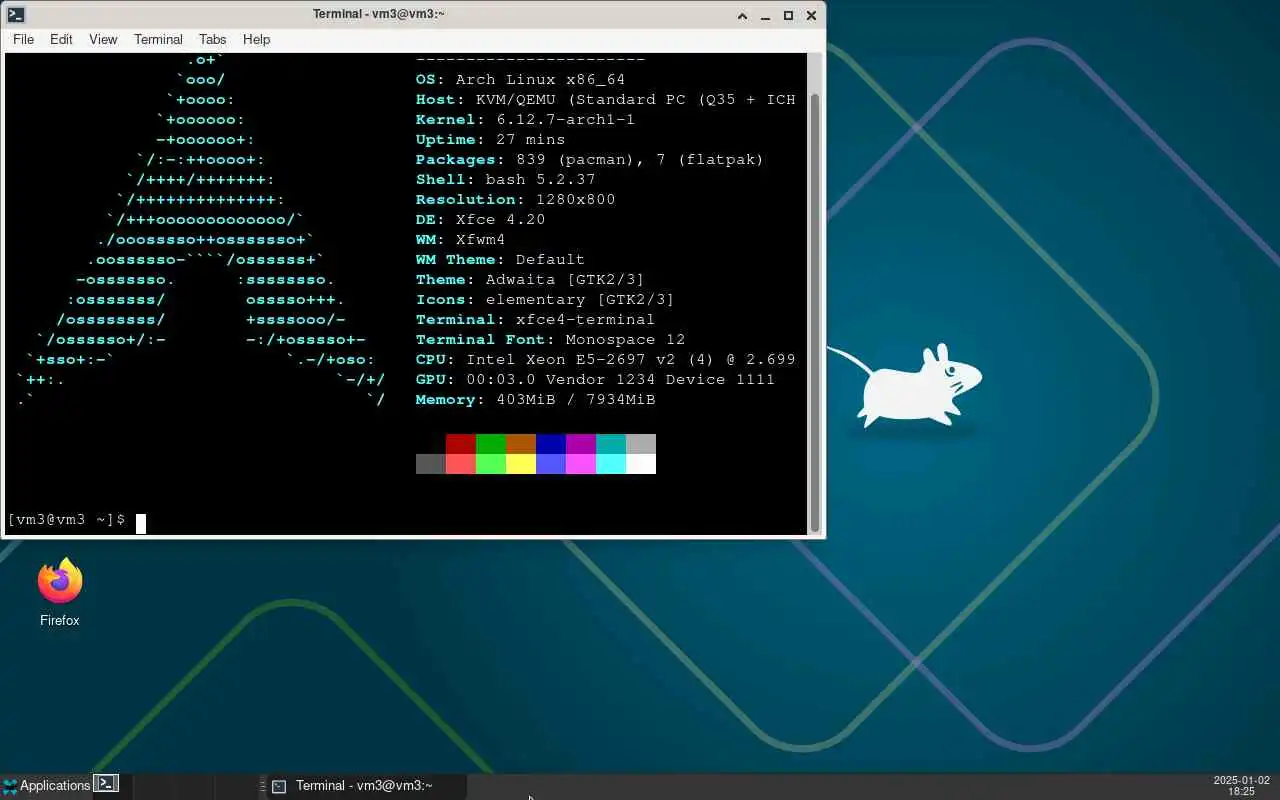Click the 'OS: Arch Linux x86_64' line
The image size is (1280, 800).
(521, 80)
